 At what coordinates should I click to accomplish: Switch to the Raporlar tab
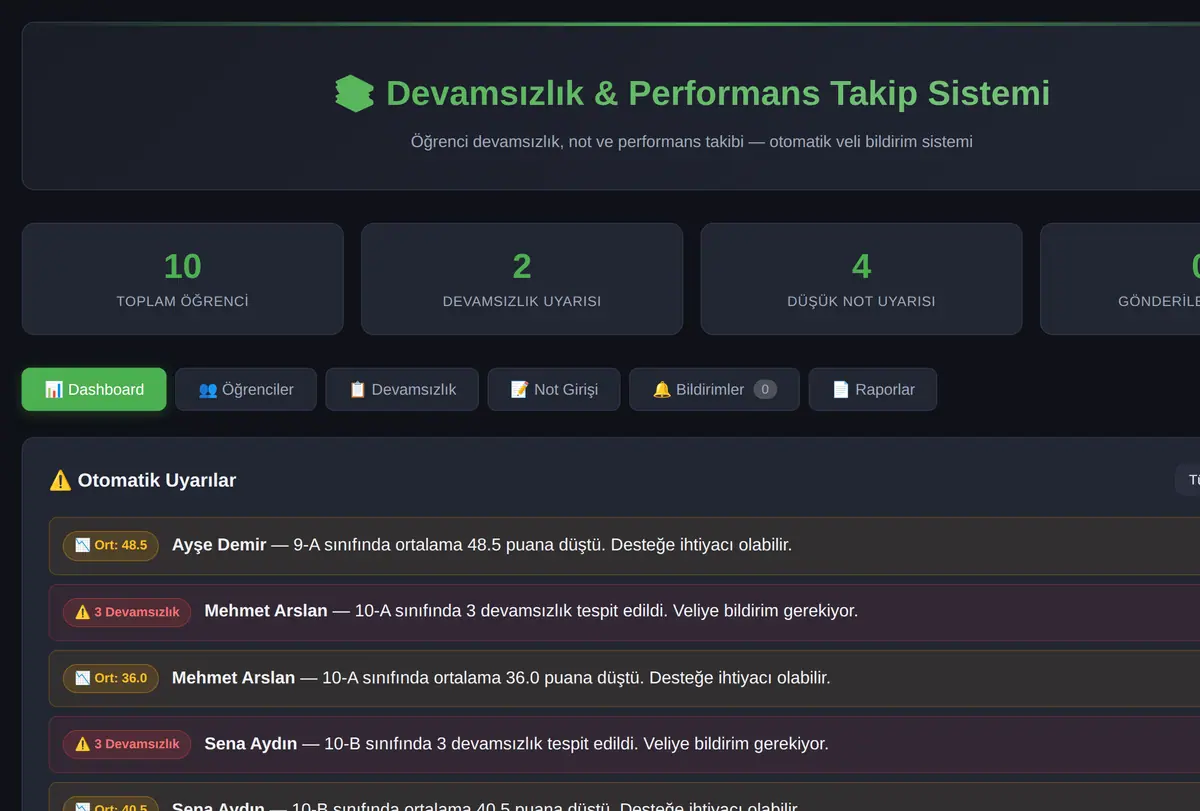[873, 390]
